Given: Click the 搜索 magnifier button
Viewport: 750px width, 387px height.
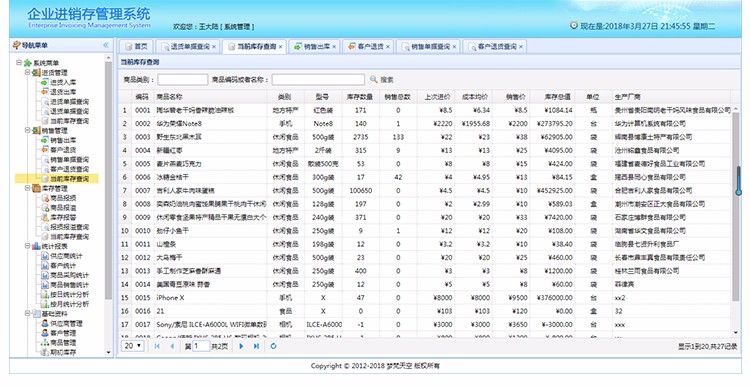Looking at the screenshot, I should (382, 79).
